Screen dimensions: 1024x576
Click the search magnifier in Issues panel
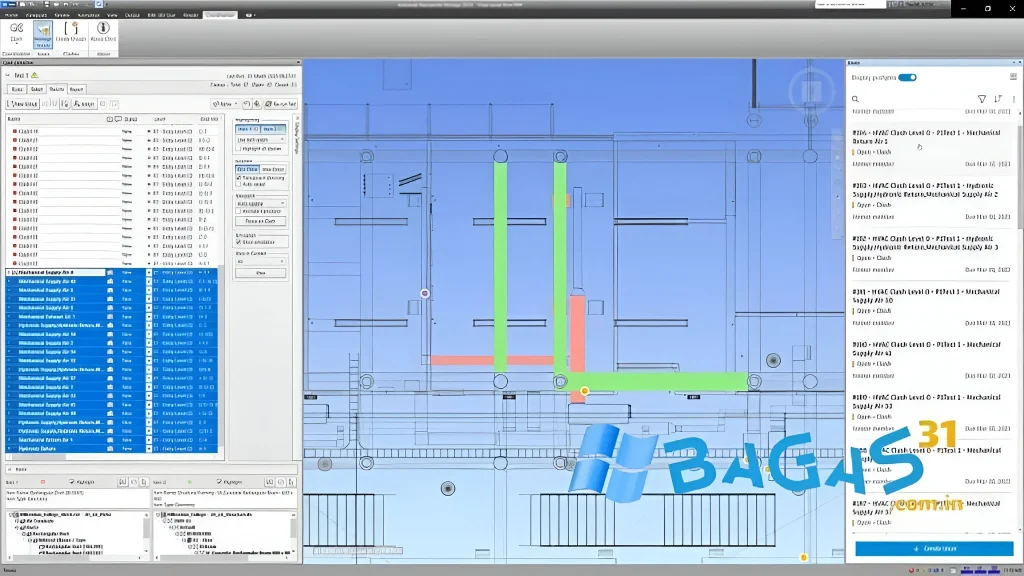tap(855, 99)
